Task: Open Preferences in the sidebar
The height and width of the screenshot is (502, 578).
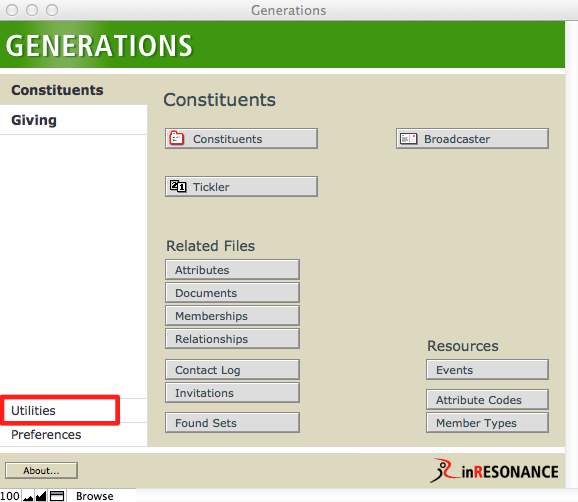Action: (73, 435)
